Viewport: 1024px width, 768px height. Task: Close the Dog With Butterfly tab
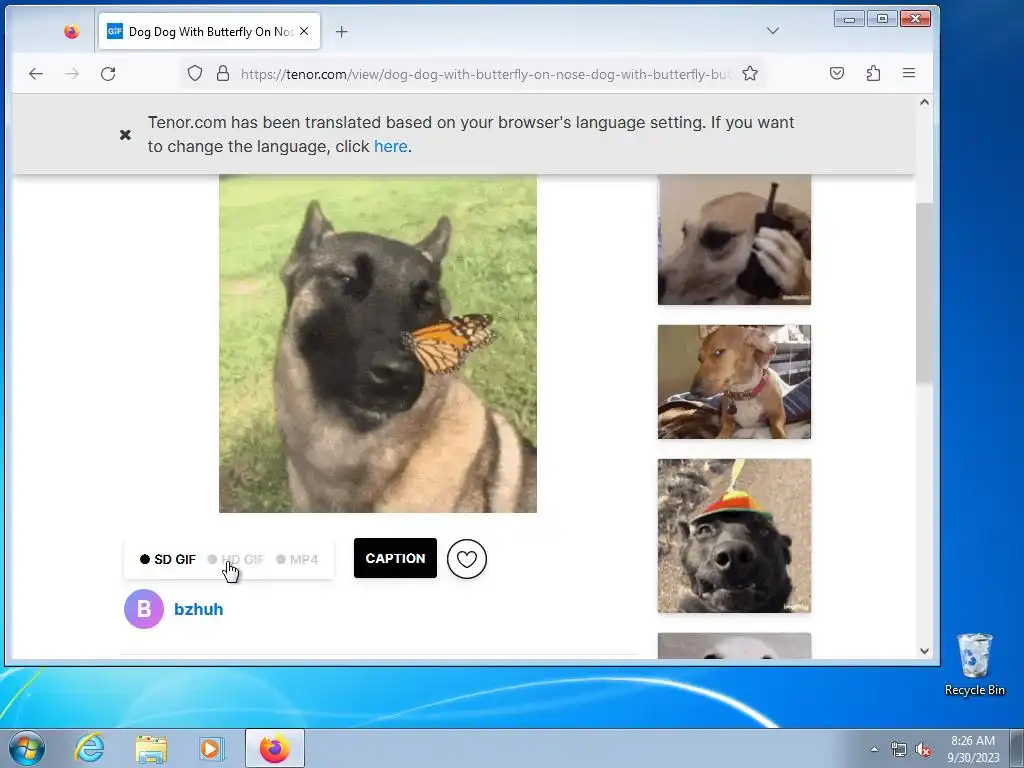[x=304, y=31]
